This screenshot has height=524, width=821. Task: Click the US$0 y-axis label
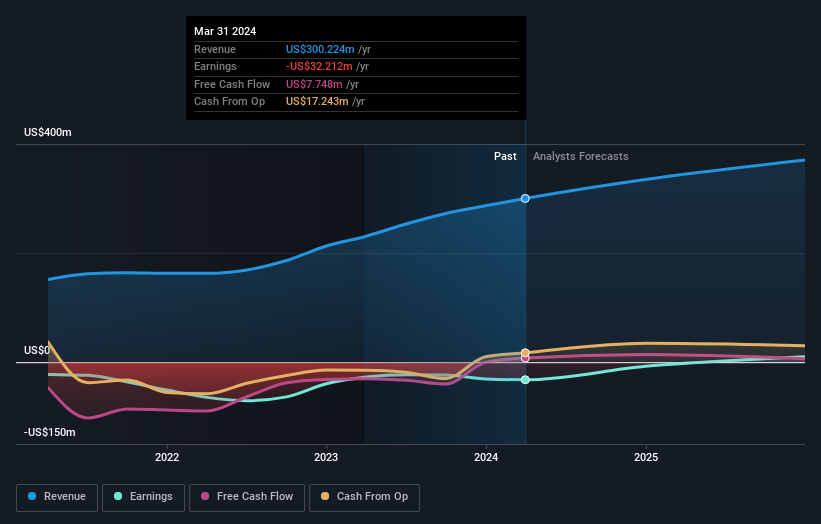click(37, 350)
